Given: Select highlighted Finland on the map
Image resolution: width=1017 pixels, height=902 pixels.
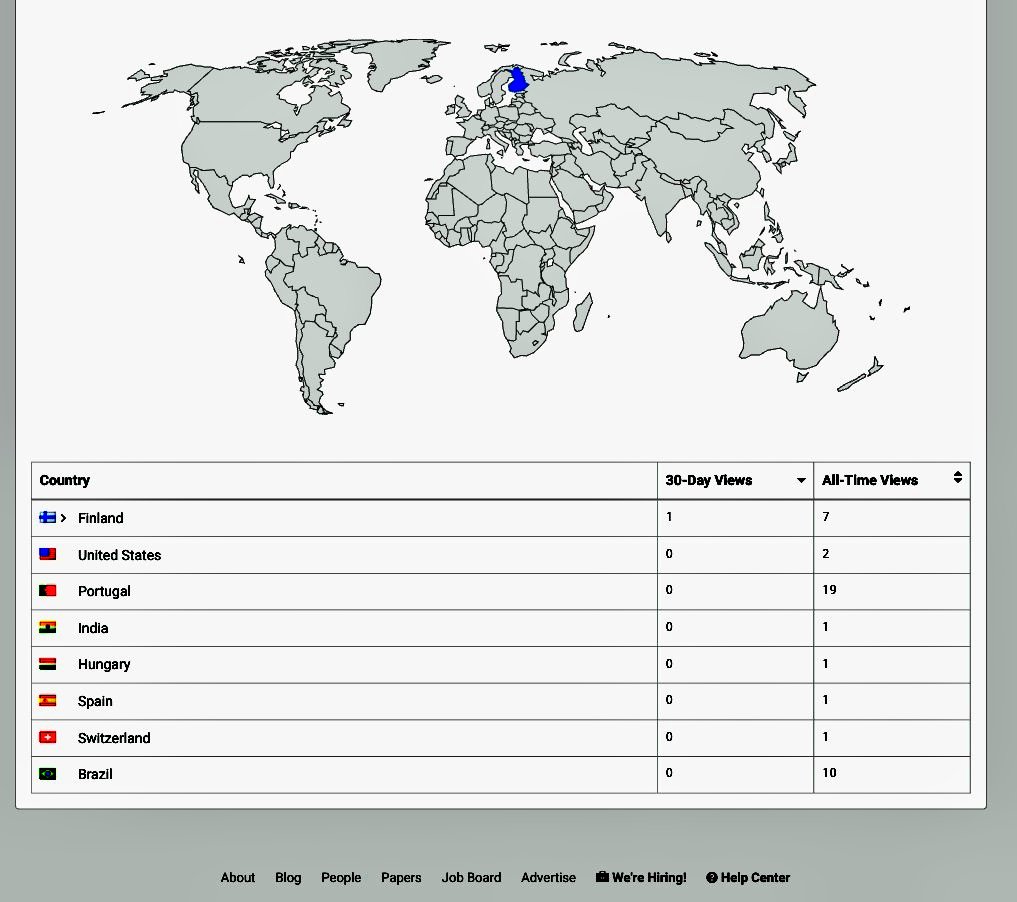Looking at the screenshot, I should tap(518, 82).
